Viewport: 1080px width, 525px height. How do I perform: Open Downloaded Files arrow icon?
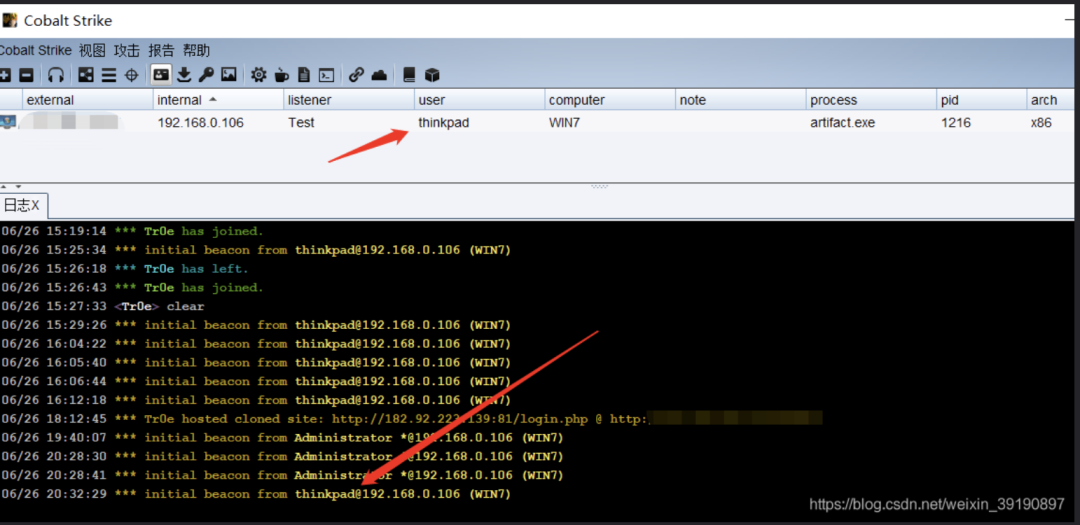click(x=184, y=74)
